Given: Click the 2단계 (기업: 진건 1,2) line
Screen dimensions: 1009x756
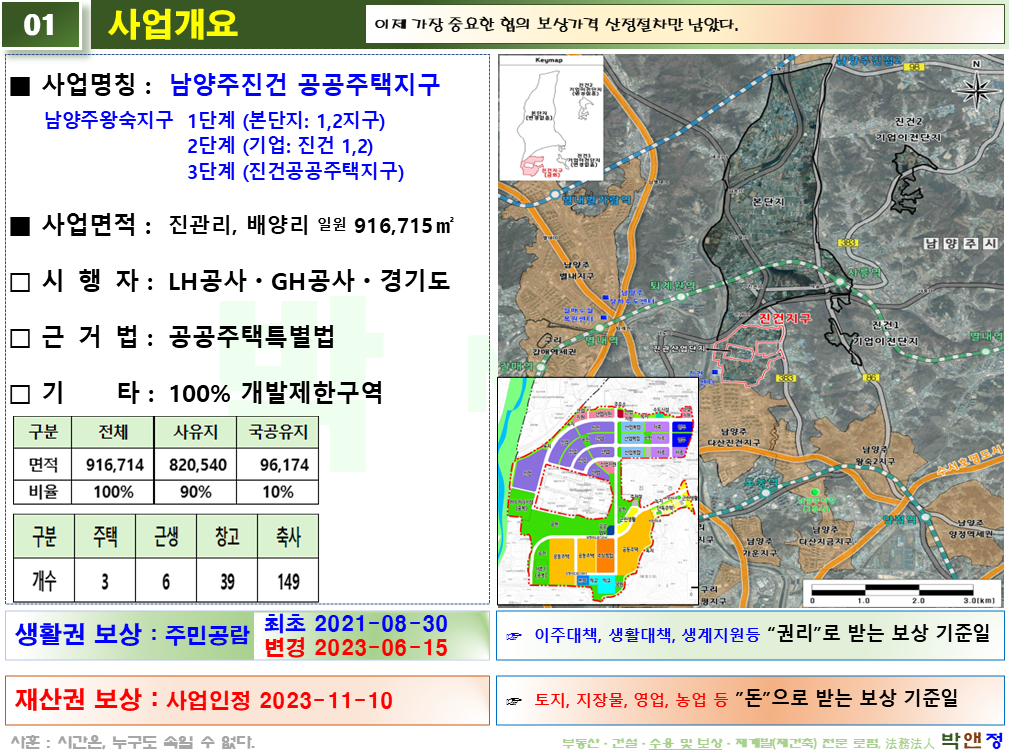Looking at the screenshot, I should [281, 146].
